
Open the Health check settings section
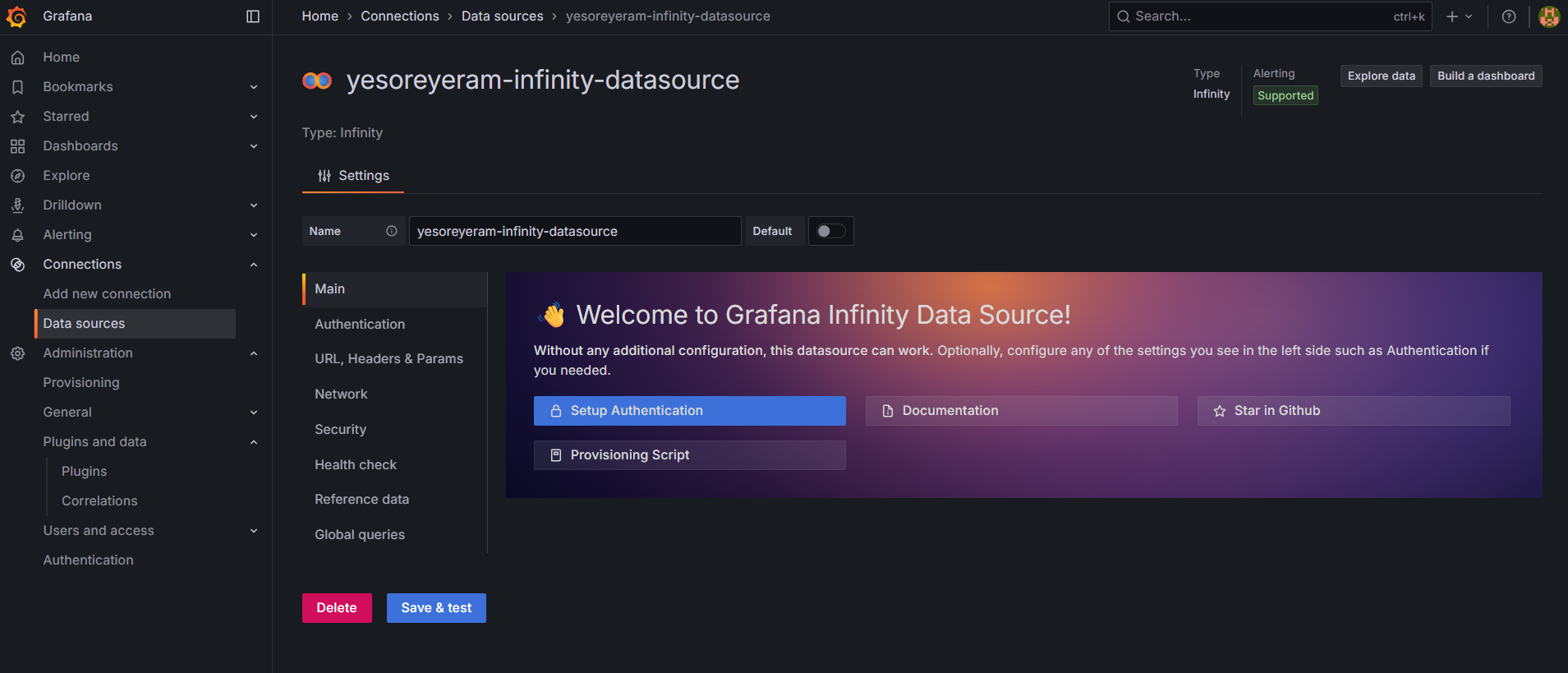click(x=356, y=464)
